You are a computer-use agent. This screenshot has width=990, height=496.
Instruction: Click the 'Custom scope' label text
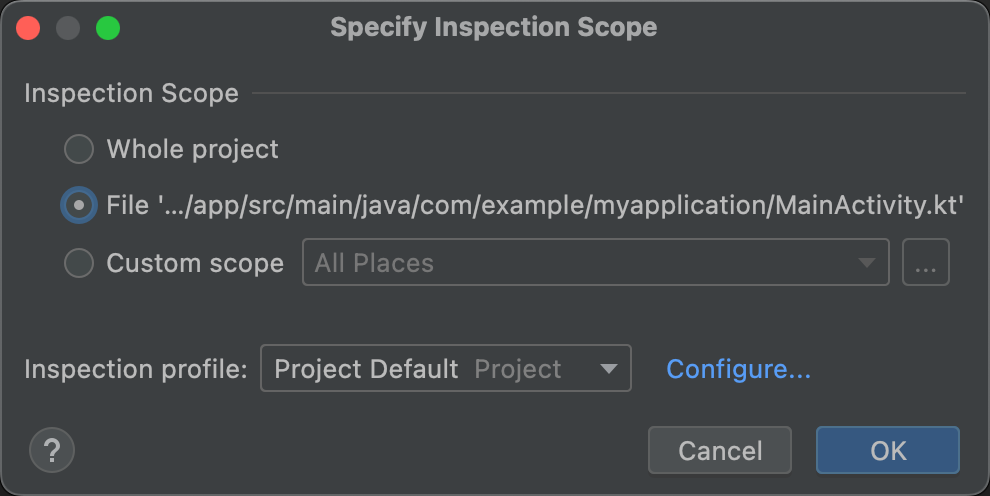tap(195, 263)
